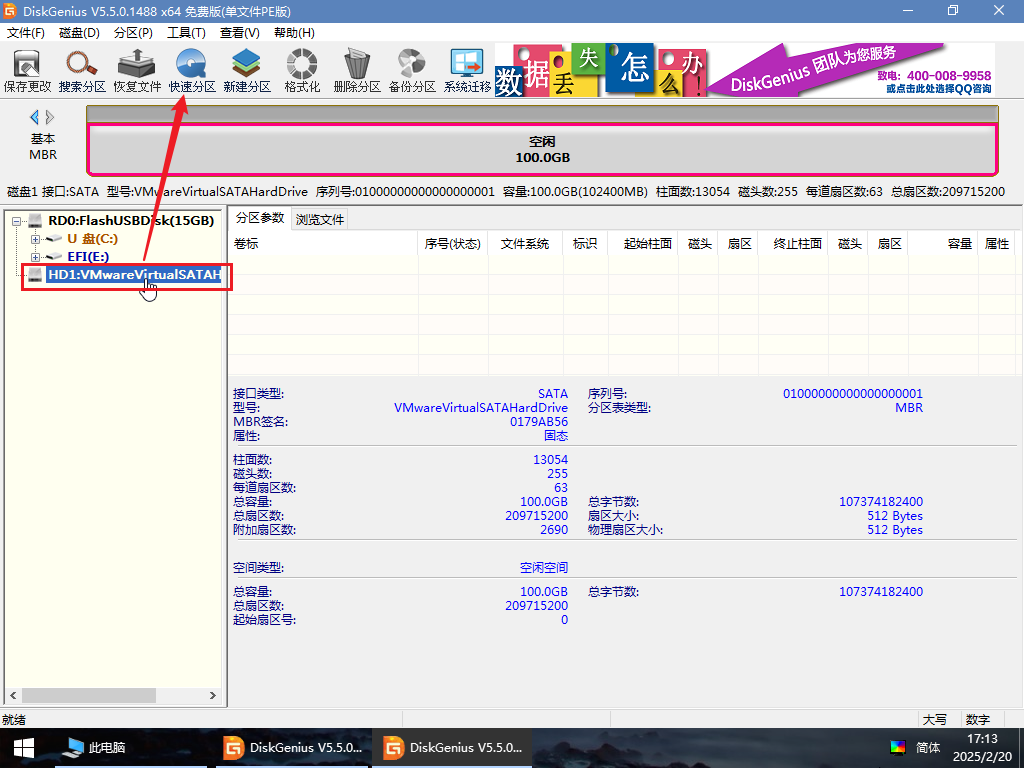1024x768 pixels.
Task: Open Search Partitions (搜索分区) tool
Action: pyautogui.click(x=82, y=71)
